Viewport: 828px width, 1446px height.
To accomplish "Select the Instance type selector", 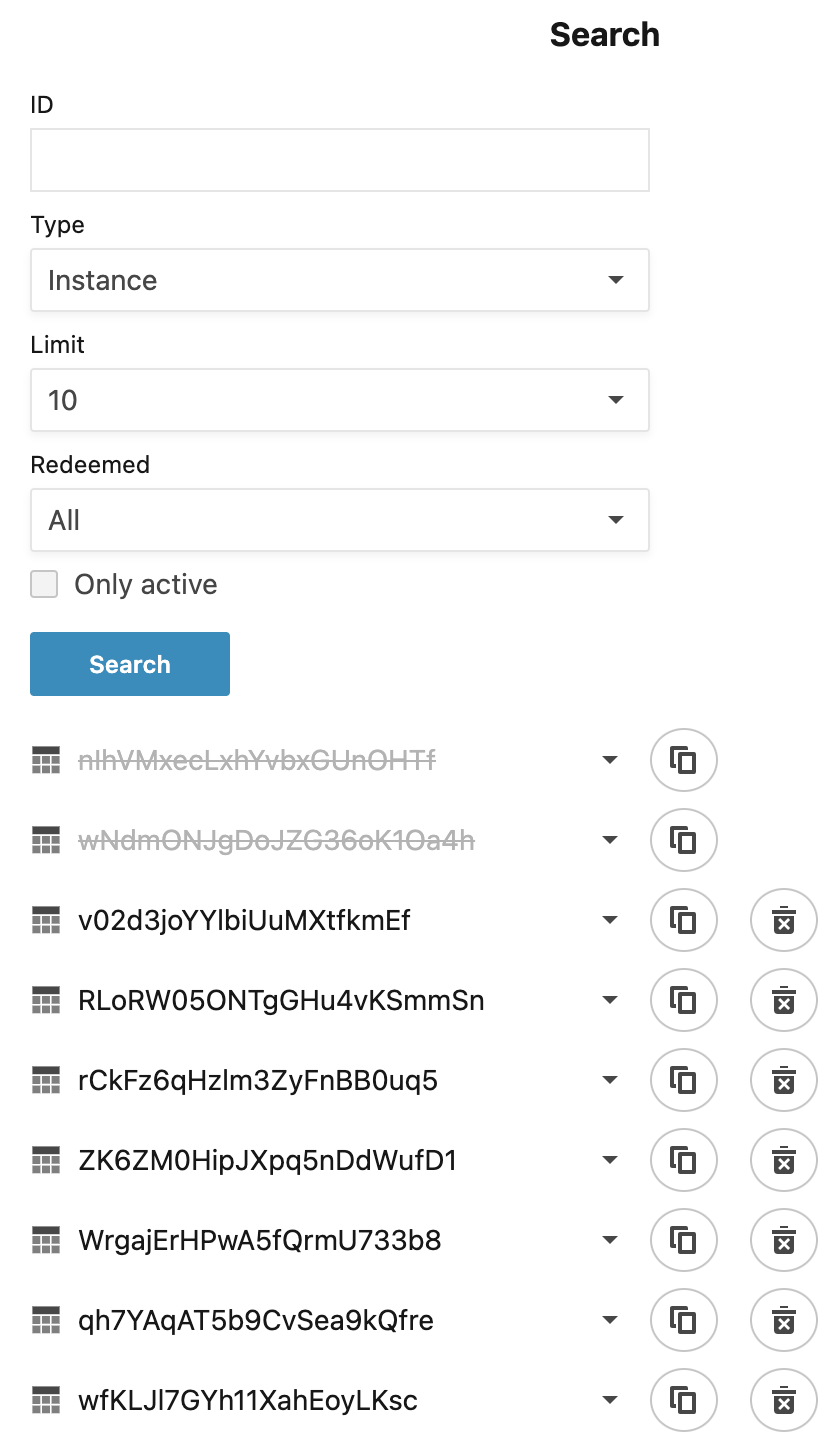I will pos(340,280).
